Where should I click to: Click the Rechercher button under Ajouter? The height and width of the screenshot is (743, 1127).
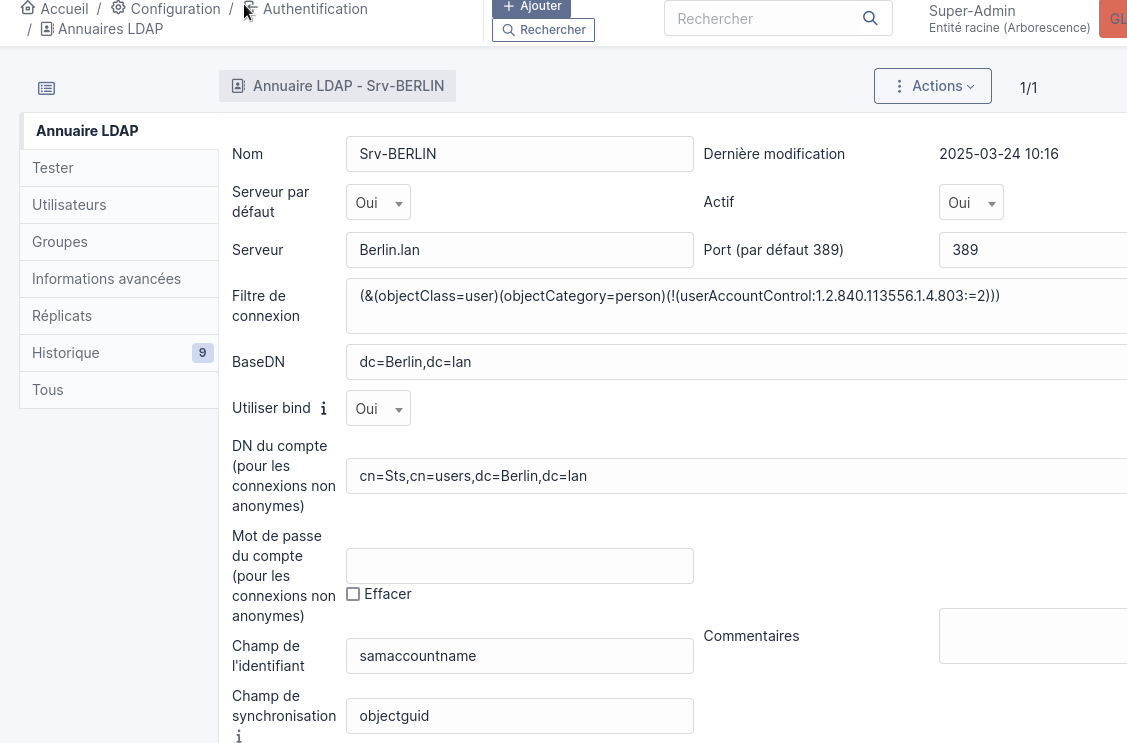click(543, 30)
